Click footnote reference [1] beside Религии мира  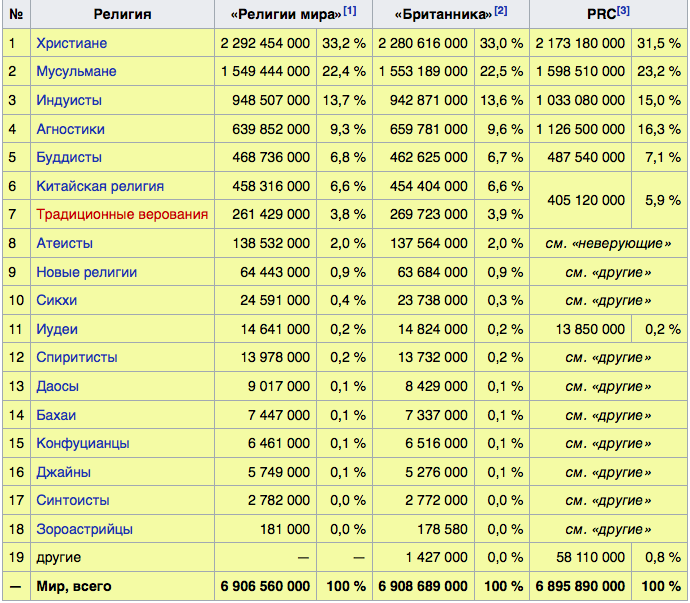point(350,11)
